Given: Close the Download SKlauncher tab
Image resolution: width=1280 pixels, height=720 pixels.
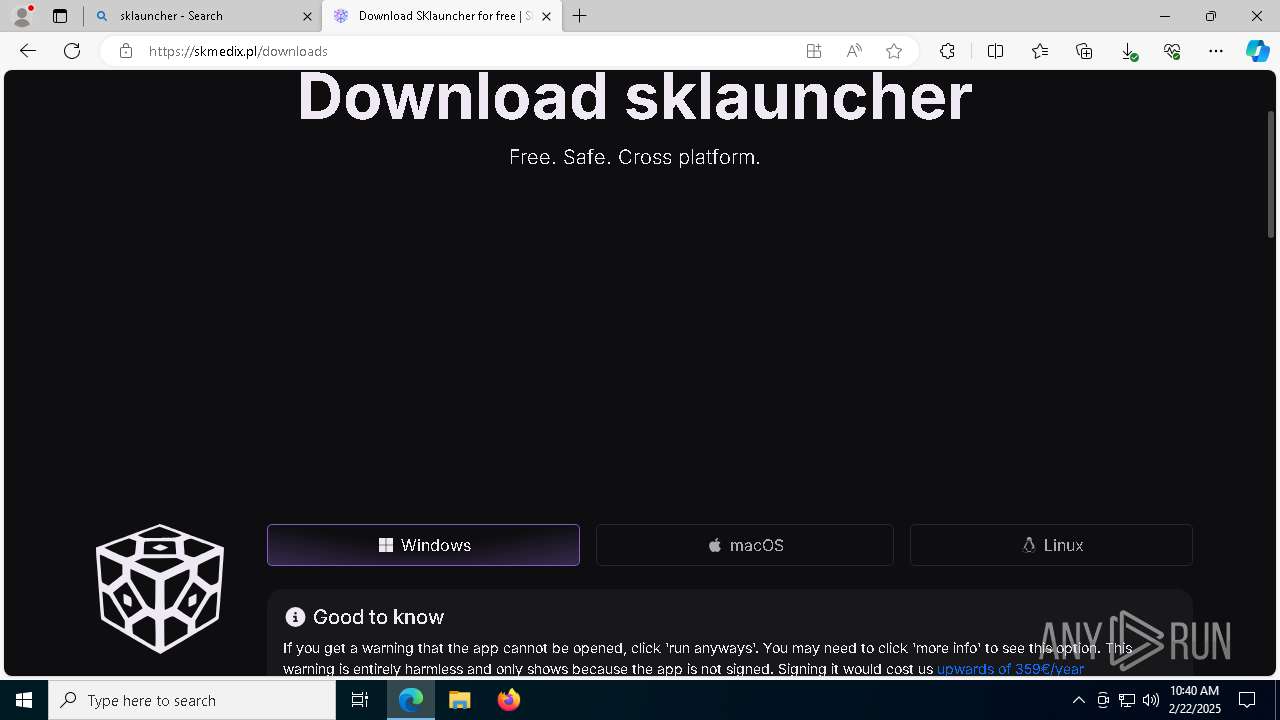Looking at the screenshot, I should (546, 16).
